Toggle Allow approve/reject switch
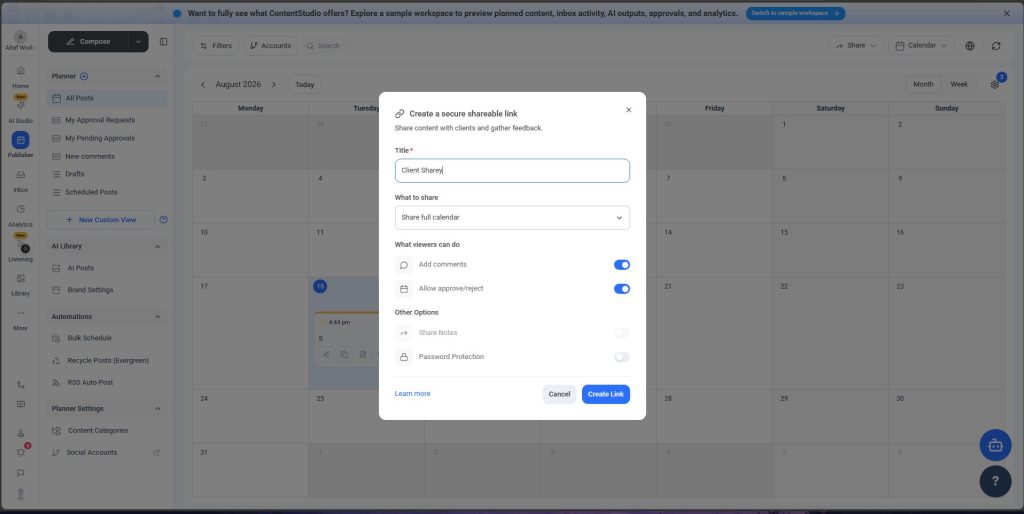 click(x=622, y=289)
